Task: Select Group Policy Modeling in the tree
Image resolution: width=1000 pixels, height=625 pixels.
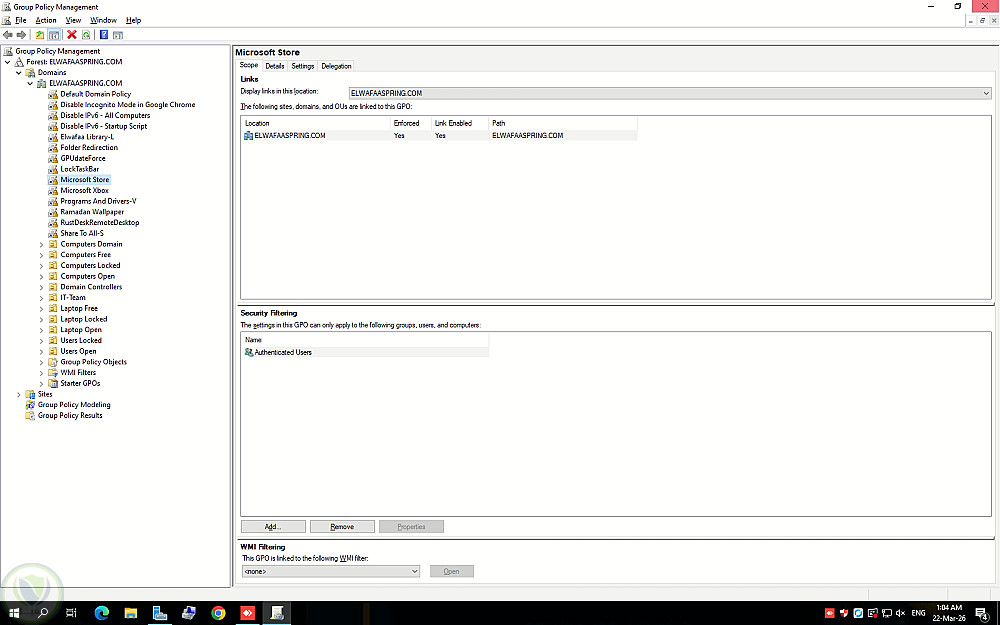Action: pyautogui.click(x=74, y=405)
